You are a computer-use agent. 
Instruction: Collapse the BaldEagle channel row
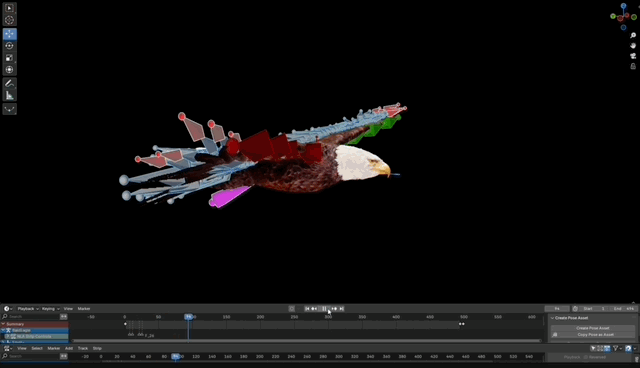tap(3, 330)
